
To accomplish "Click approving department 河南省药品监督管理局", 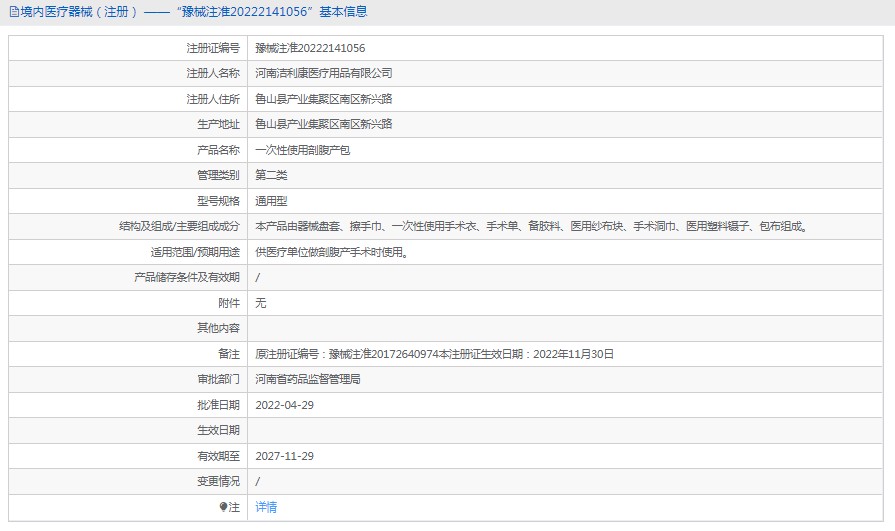I will (x=308, y=380).
